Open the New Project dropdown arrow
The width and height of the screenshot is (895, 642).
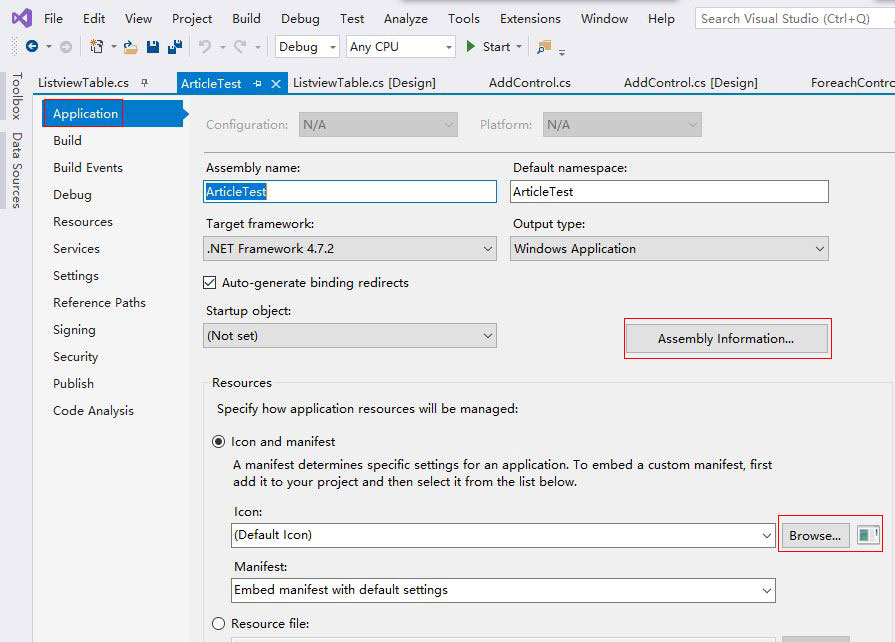tap(114, 47)
